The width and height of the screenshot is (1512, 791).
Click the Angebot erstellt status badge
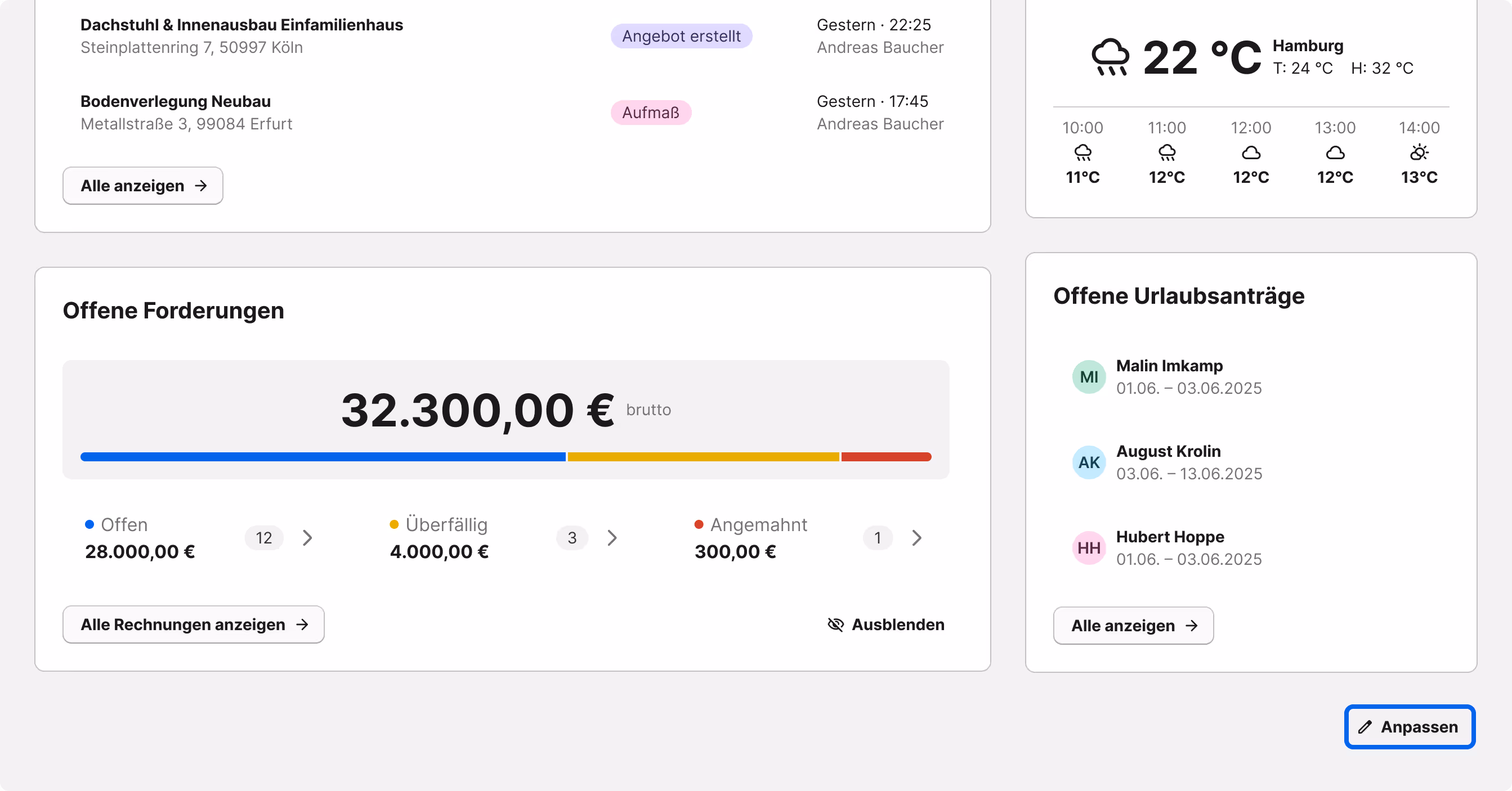click(x=681, y=37)
